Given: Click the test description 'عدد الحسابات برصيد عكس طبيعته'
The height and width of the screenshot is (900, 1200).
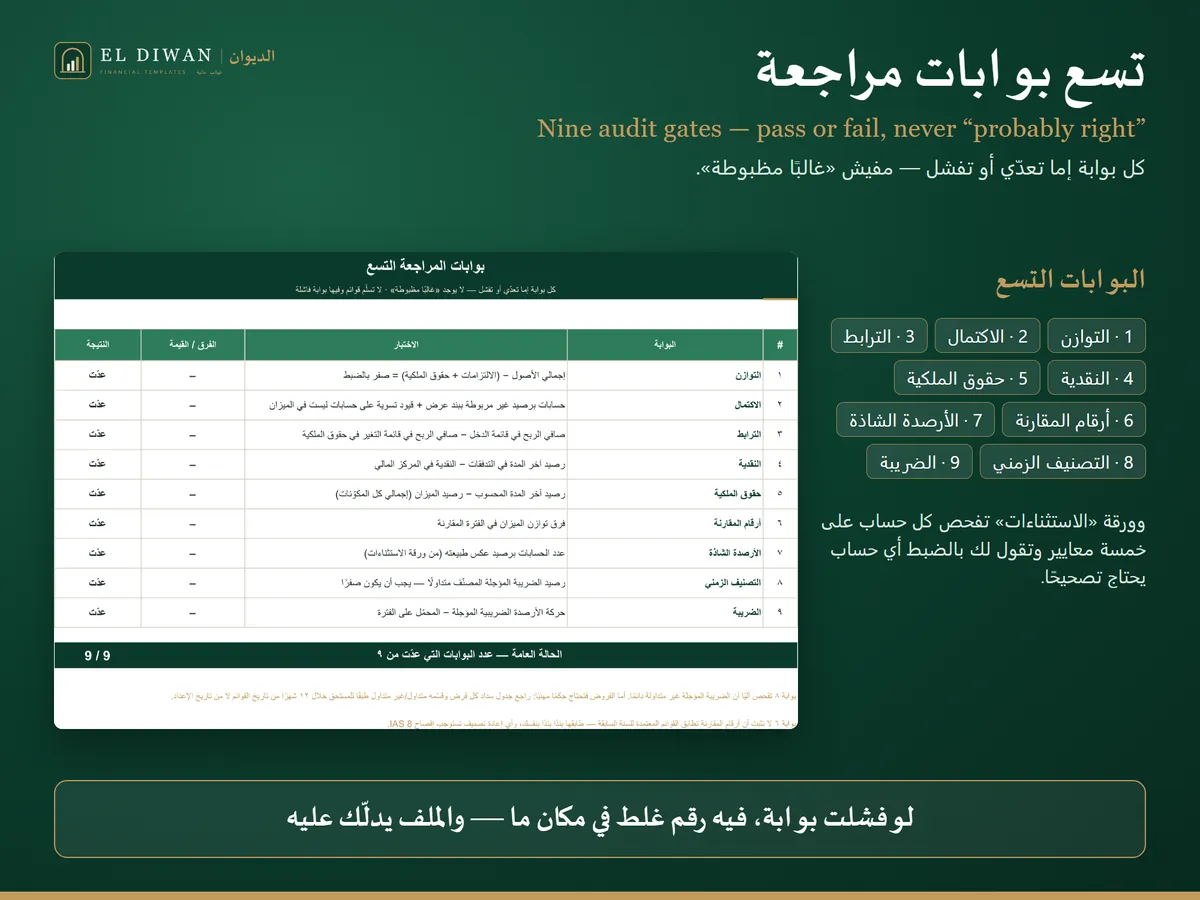Looking at the screenshot, I should [x=466, y=553].
